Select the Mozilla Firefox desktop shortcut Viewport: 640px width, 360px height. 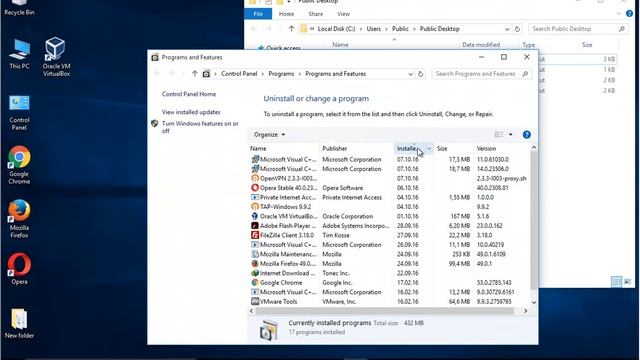19,219
